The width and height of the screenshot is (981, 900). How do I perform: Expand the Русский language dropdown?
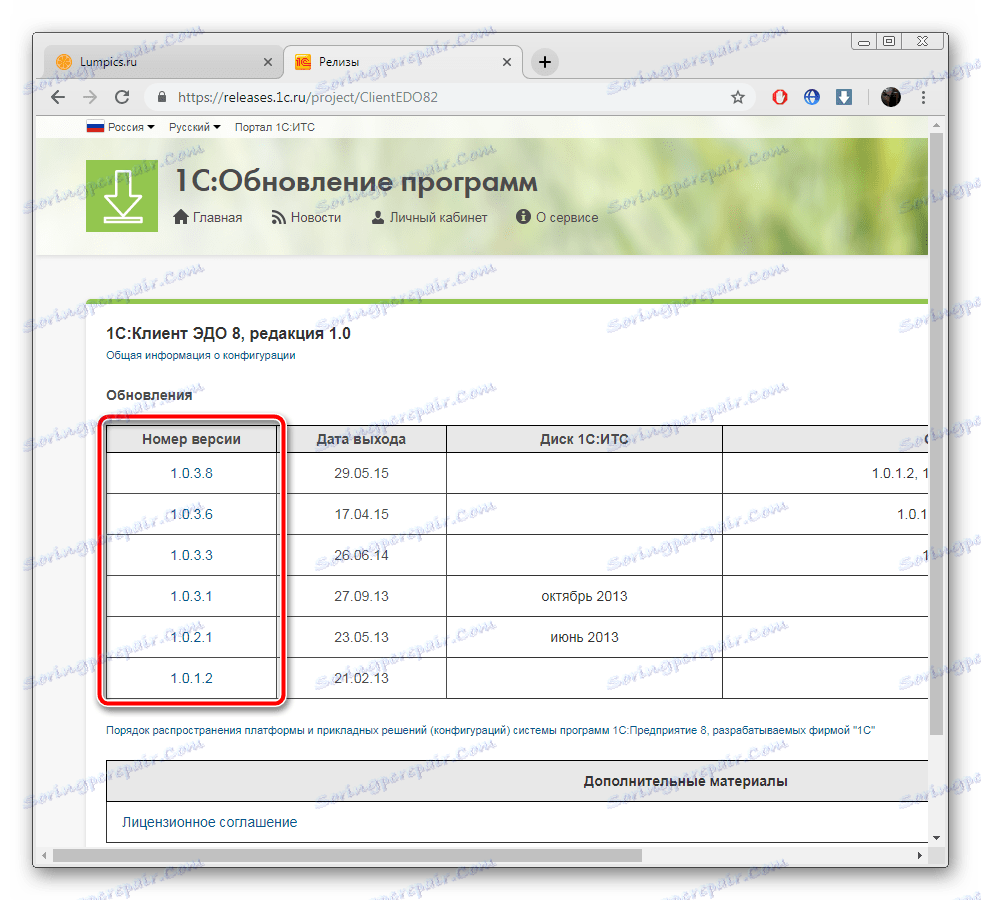click(195, 127)
